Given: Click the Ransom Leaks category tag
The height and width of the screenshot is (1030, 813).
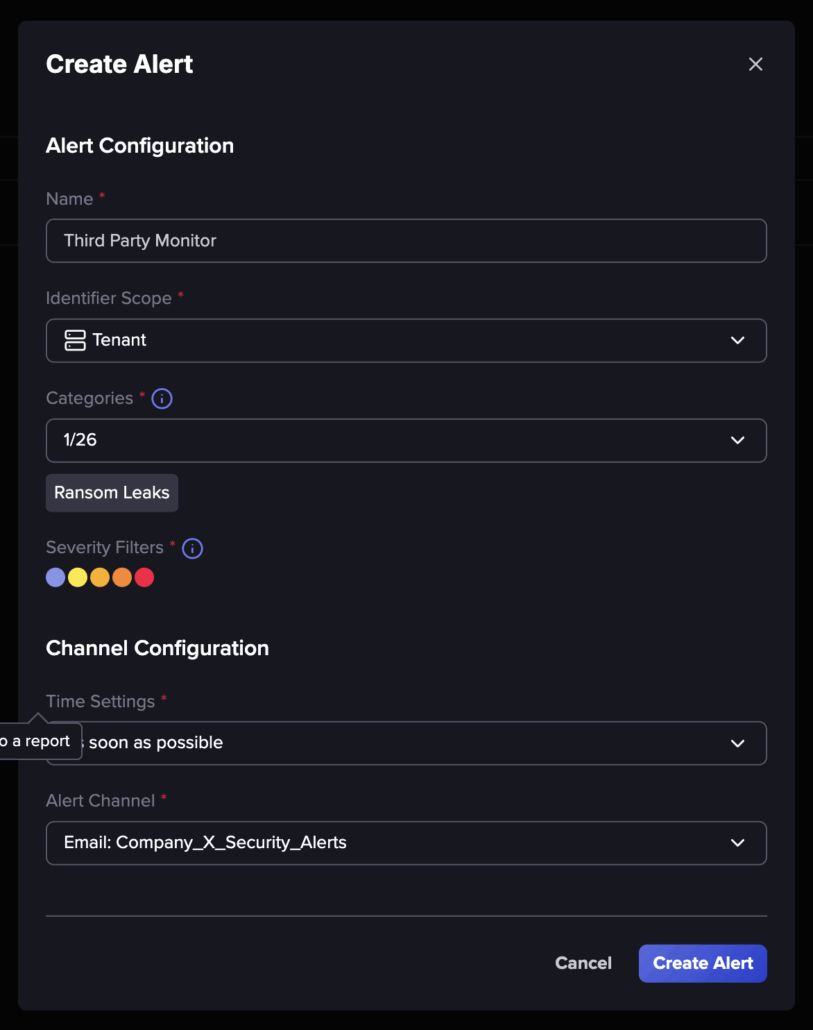Looking at the screenshot, I should 112,492.
